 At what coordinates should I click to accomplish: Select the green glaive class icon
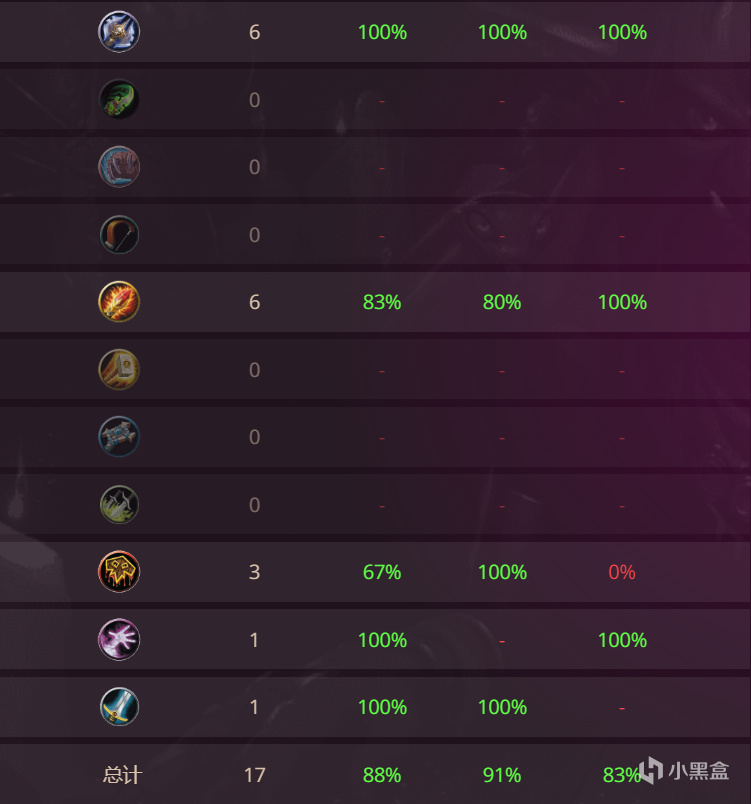point(119,100)
